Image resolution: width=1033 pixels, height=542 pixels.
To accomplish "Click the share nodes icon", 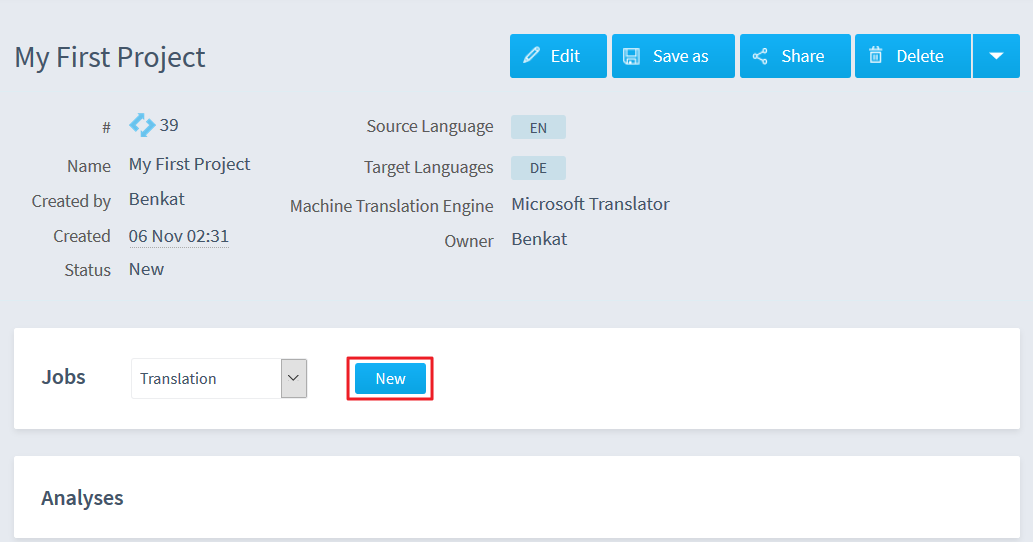I will click(x=760, y=56).
